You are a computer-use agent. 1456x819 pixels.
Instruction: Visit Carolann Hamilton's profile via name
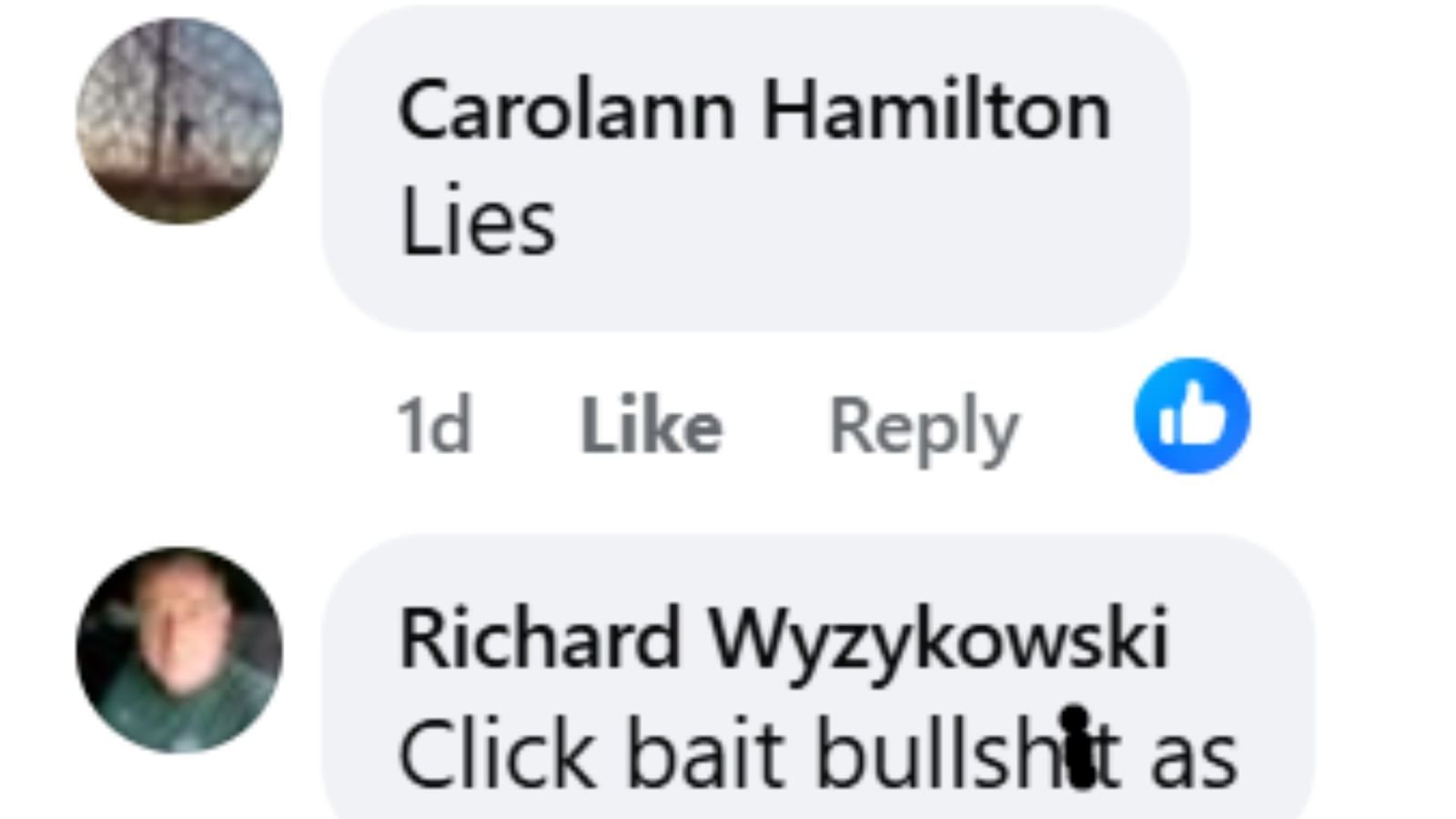click(x=754, y=110)
